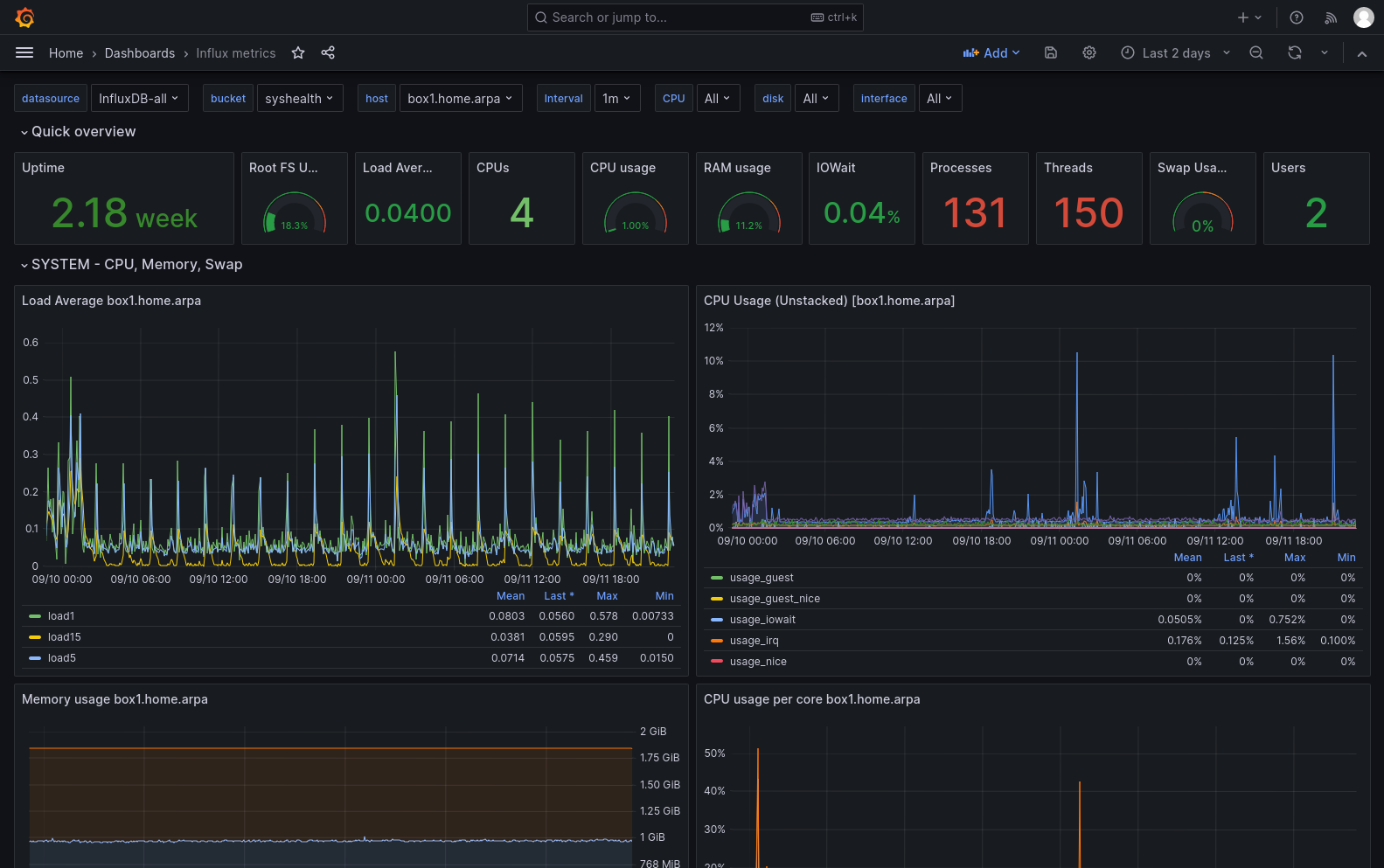Toggle usage_irq series in legend
The image size is (1384, 868).
click(x=754, y=641)
